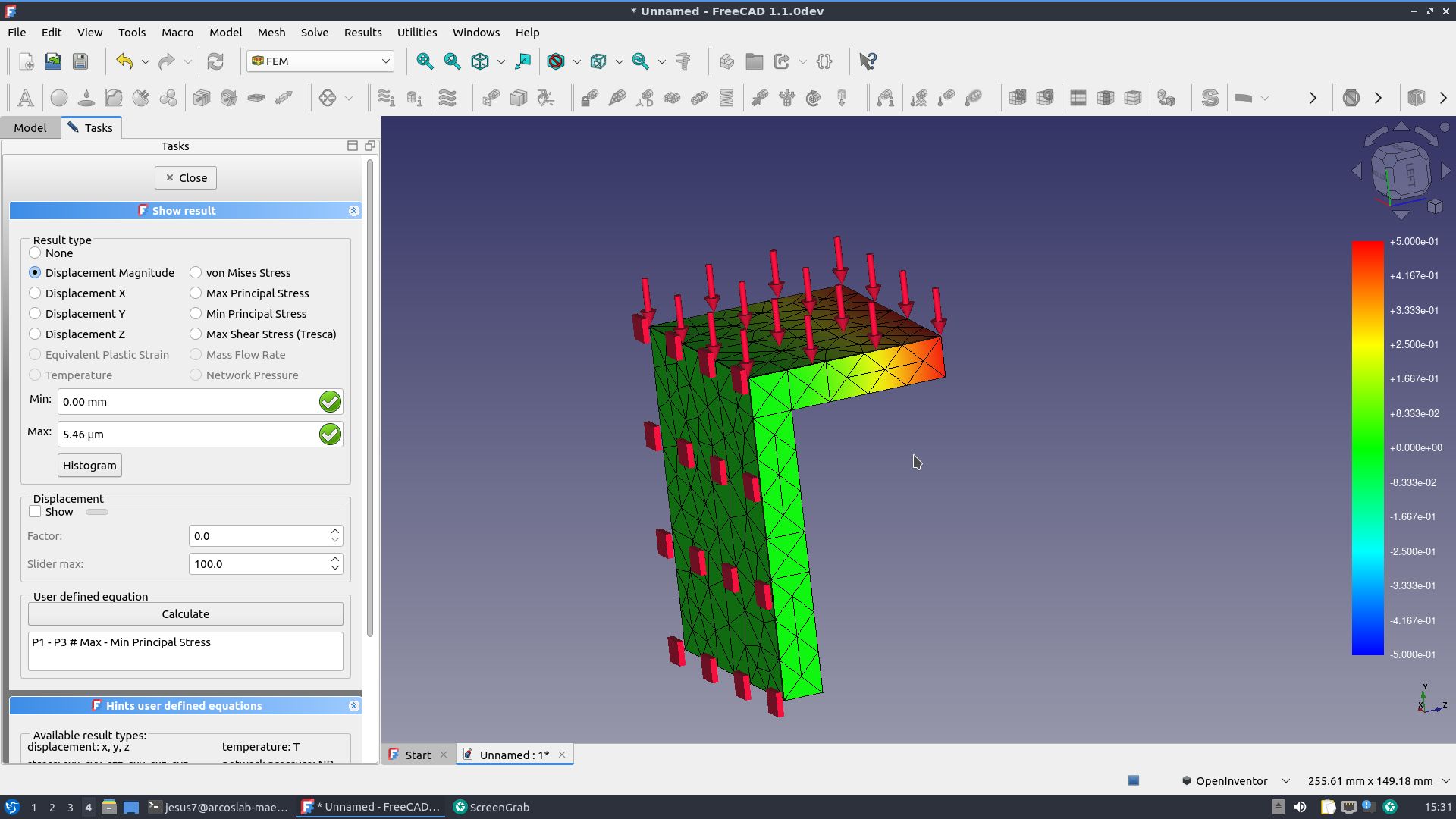Screen dimensions: 1456x819
Task: Open ScreenGrab from the taskbar
Action: click(491, 807)
